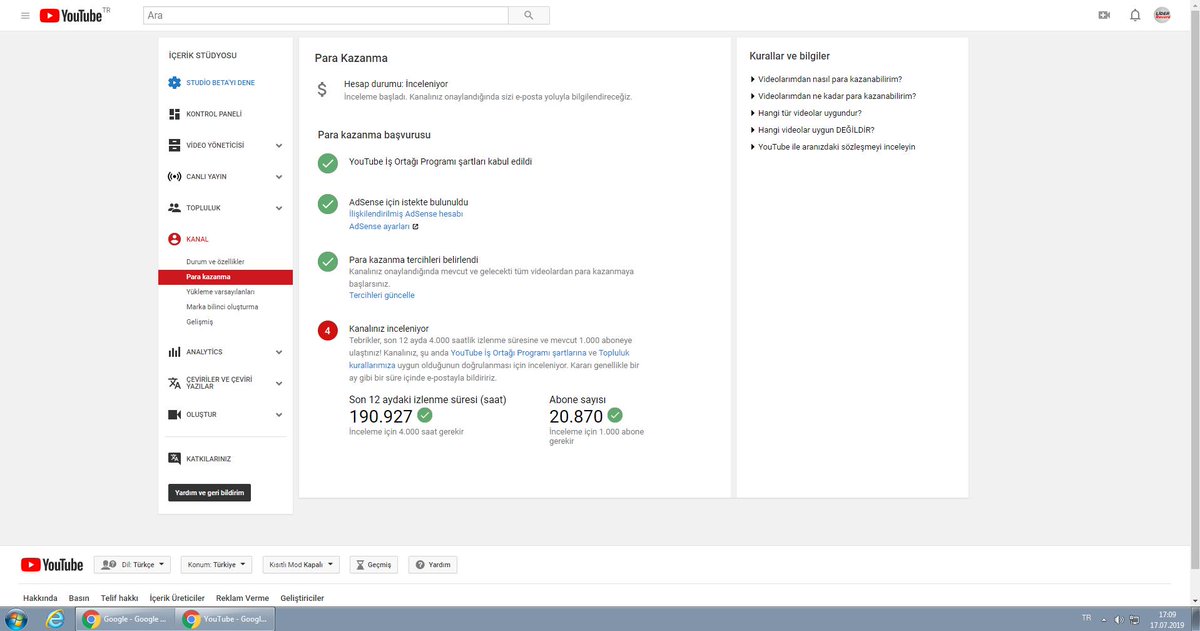Click the footer YouTube logo
Image resolution: width=1200 pixels, height=631 pixels.
[52, 565]
